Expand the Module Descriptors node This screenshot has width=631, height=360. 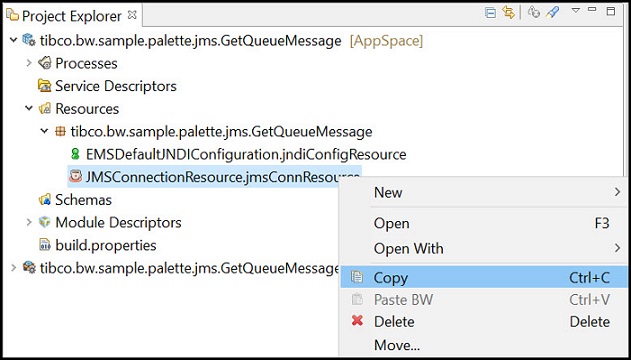29,222
